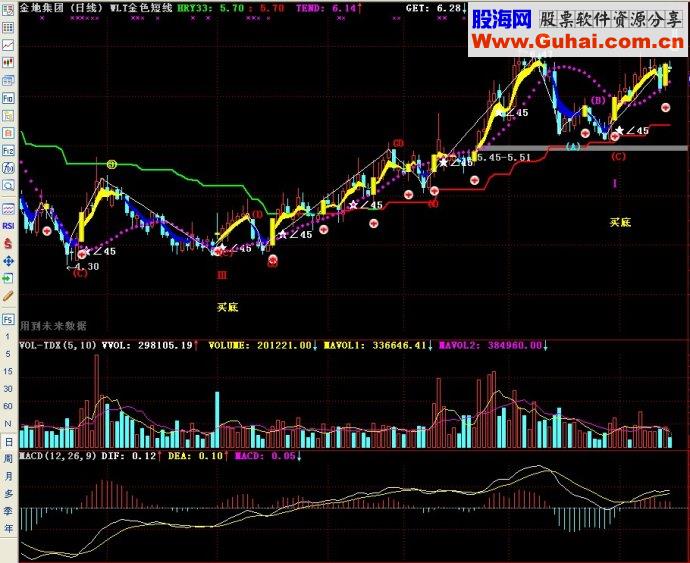690x563 pixels.
Task: Open the multi-window layout icon
Action: tap(8, 80)
